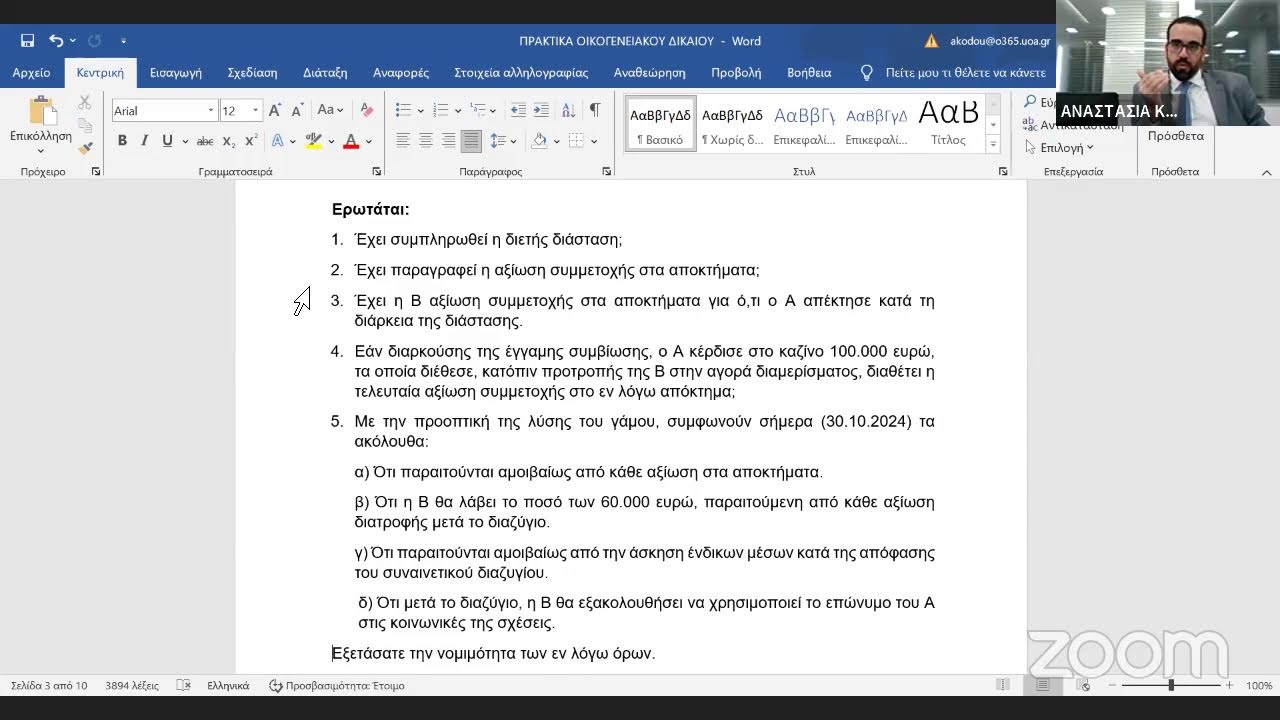This screenshot has width=1280, height=720.
Task: Open the Προσβασιμότητα accessibility status
Action: 337,686
